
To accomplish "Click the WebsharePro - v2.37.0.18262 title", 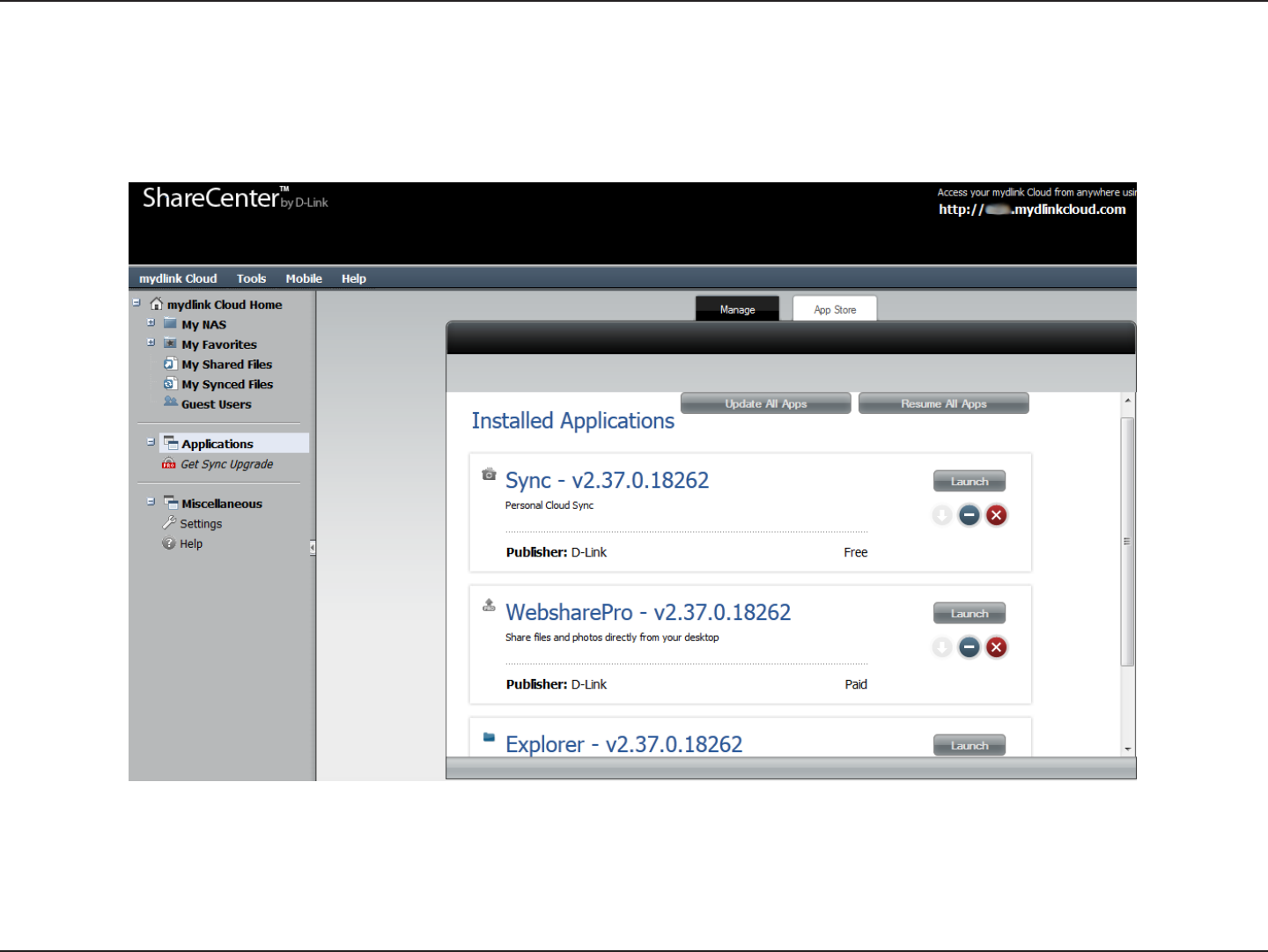I will tap(648, 613).
